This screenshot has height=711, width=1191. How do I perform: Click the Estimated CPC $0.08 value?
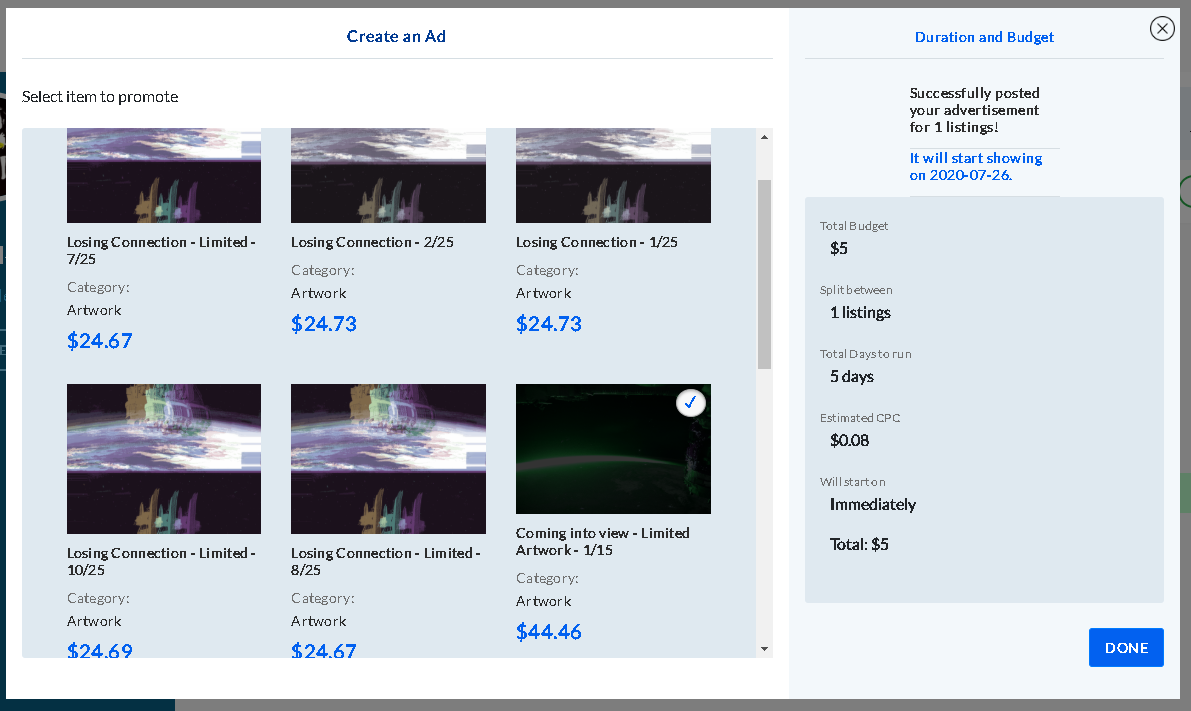coord(849,441)
